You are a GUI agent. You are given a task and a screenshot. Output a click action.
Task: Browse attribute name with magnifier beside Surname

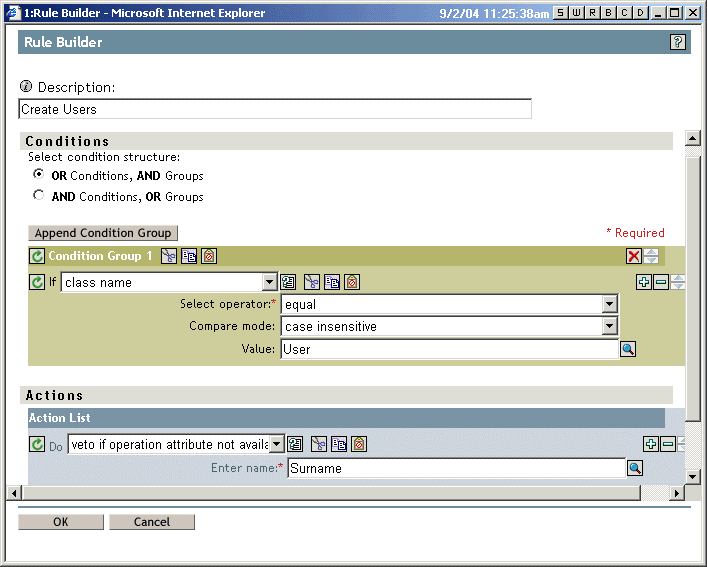(x=634, y=468)
